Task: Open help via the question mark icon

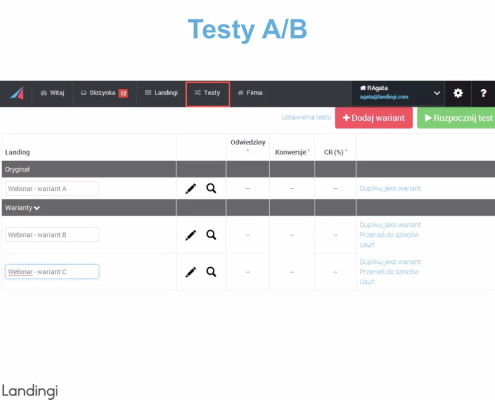Action: [483, 93]
